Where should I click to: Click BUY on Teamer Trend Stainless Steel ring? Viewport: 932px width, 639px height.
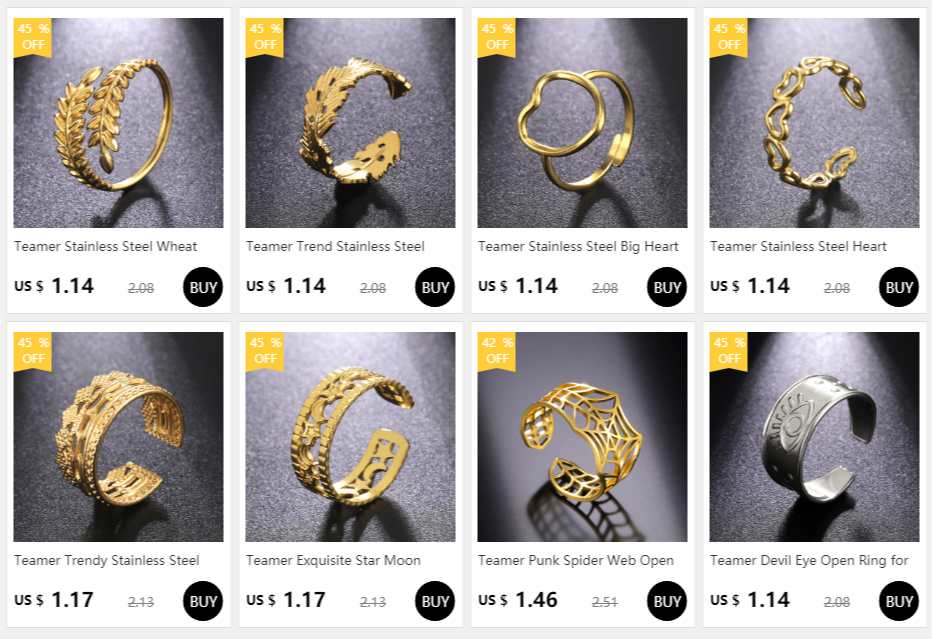point(434,287)
